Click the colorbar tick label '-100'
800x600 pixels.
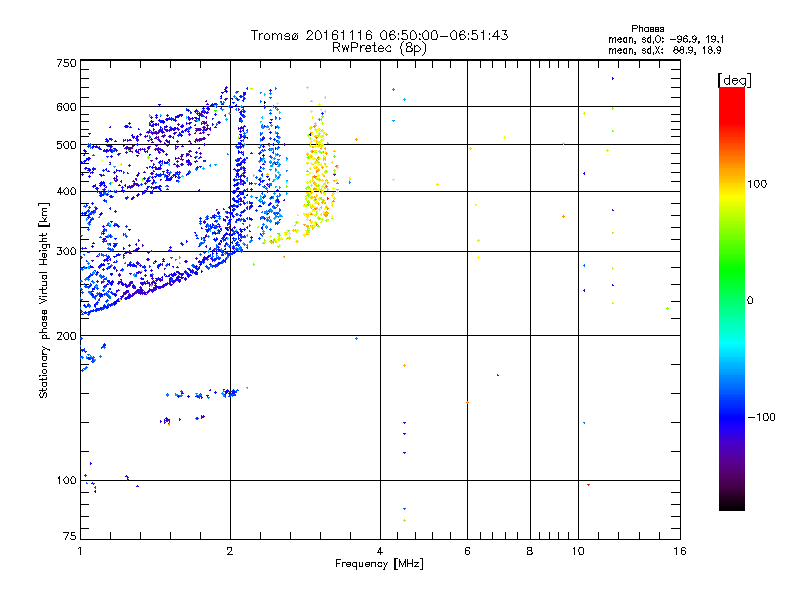click(x=761, y=417)
